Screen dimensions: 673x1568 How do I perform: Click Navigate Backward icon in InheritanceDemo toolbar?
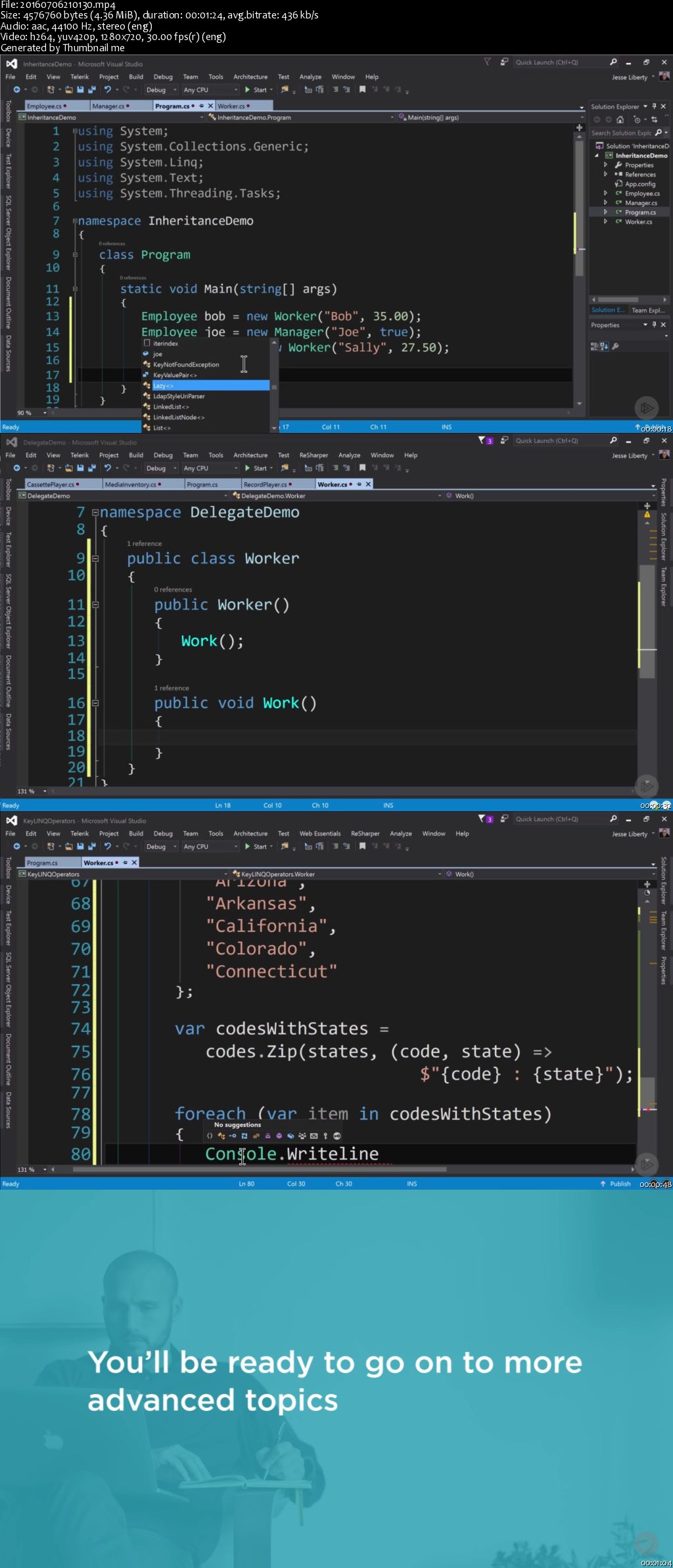point(16,90)
